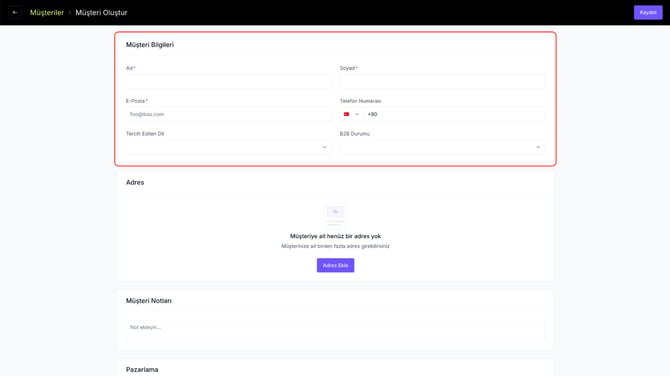Open the Turkey flag country code selector
The width and height of the screenshot is (670, 376).
pyautogui.click(x=352, y=114)
